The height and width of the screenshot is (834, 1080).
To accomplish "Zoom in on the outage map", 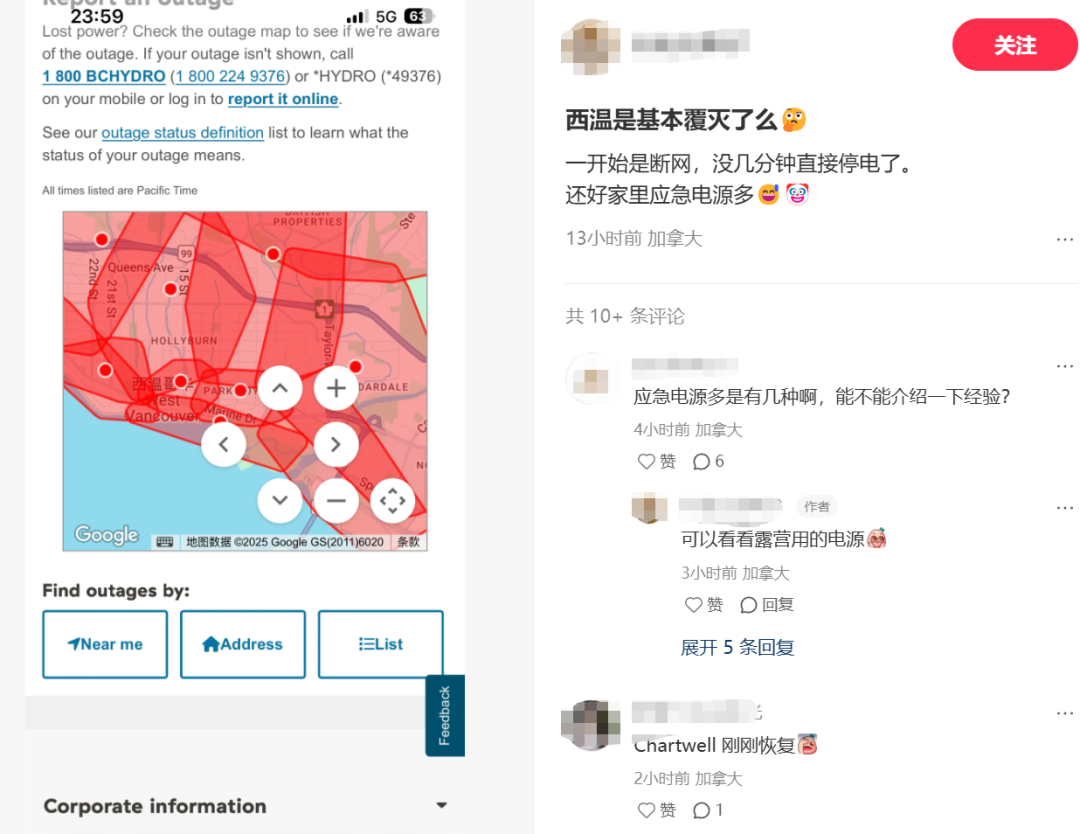I will coord(336,388).
